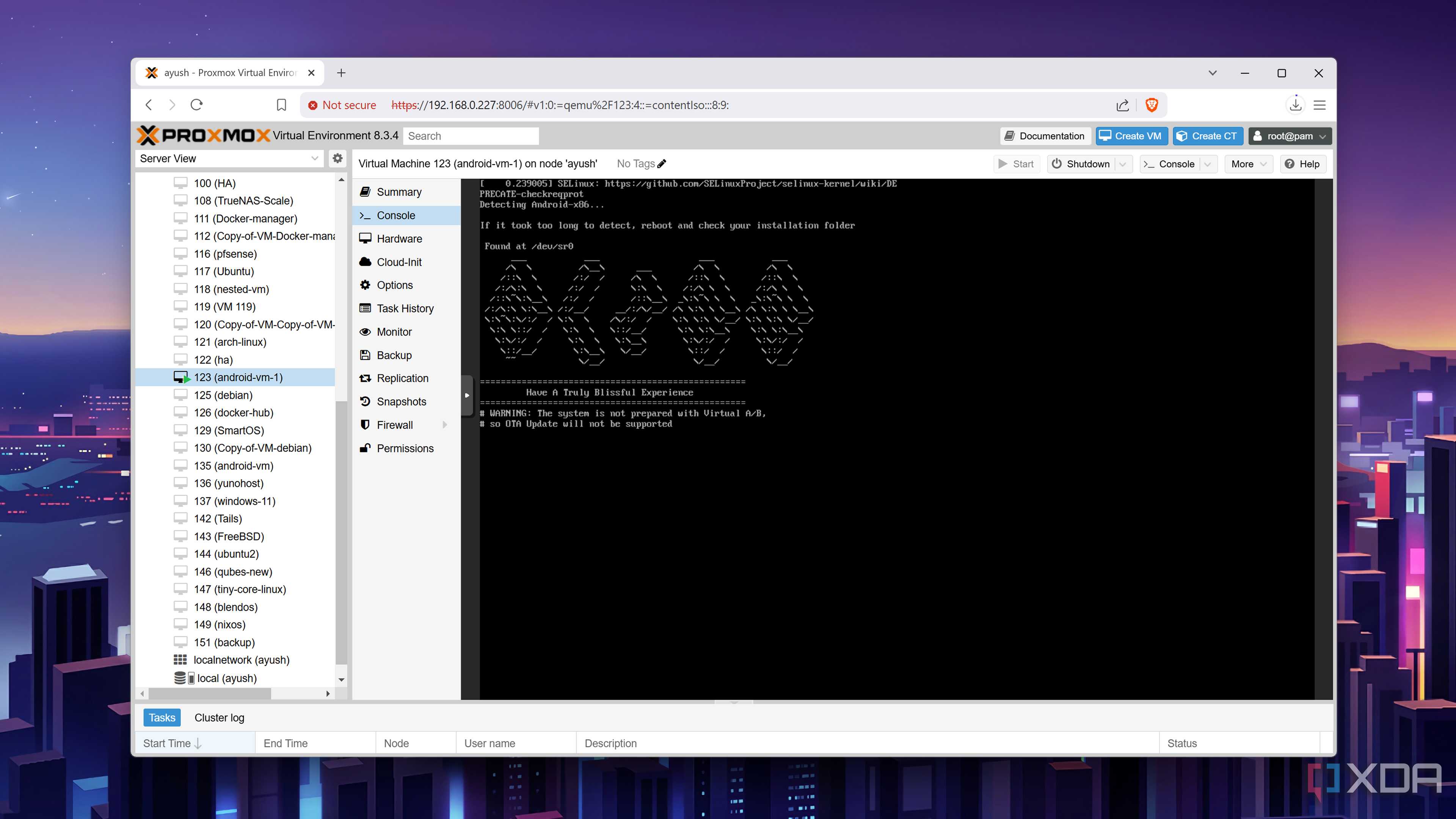The width and height of the screenshot is (1456, 819).
Task: Open the server view settings gear
Action: point(337,158)
